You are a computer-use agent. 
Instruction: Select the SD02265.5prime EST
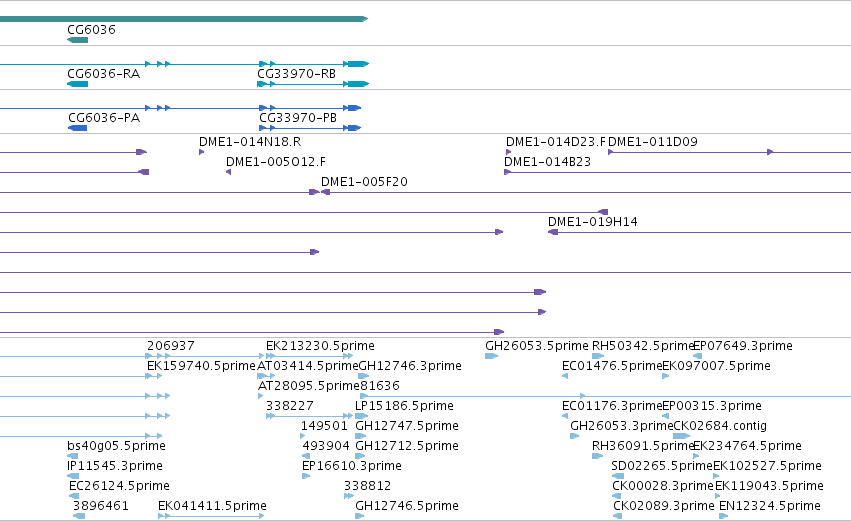(662, 466)
